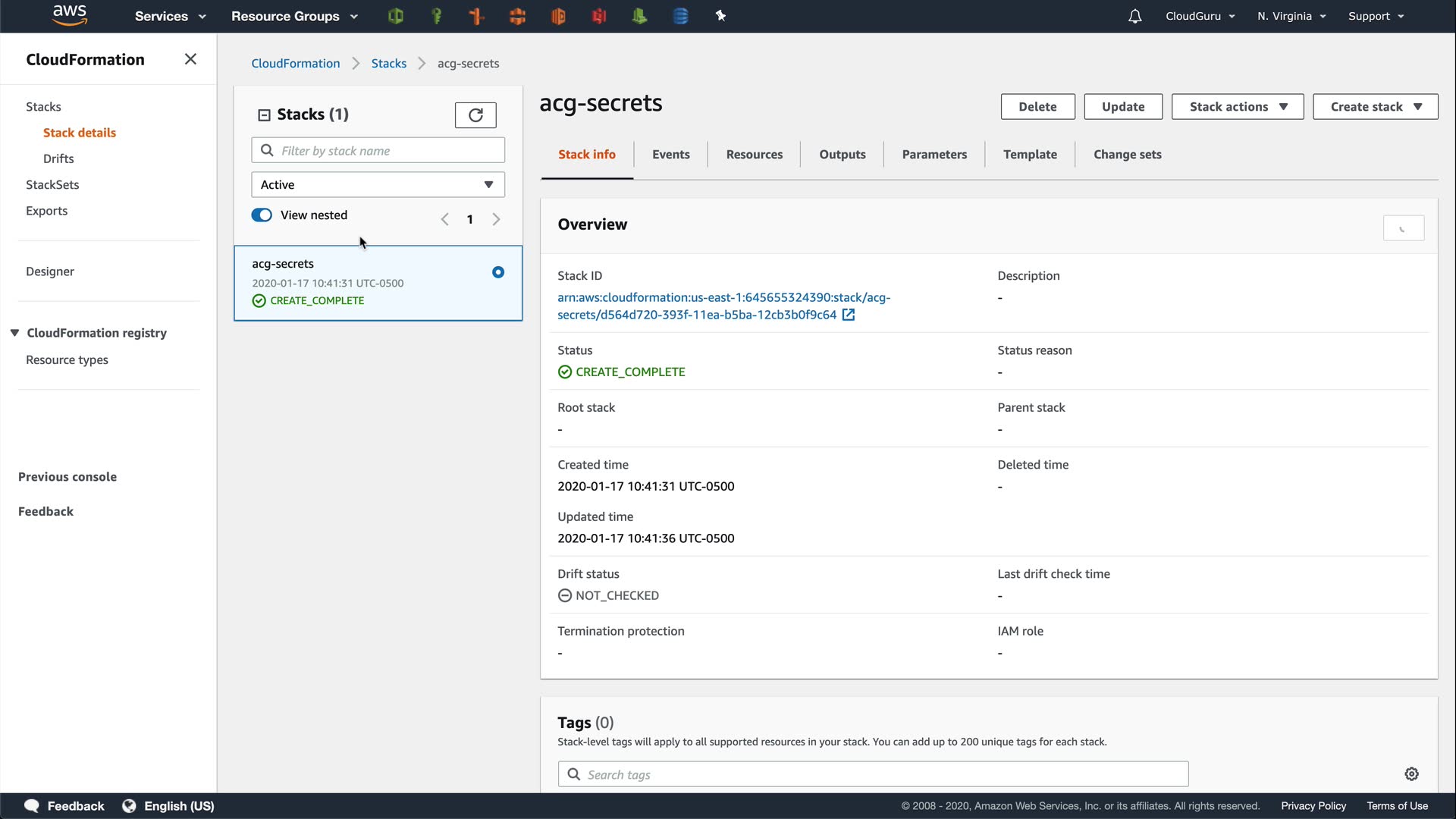Screen dimensions: 1456x819
Task: Select the acg-secrets stack radio button
Action: point(498,272)
